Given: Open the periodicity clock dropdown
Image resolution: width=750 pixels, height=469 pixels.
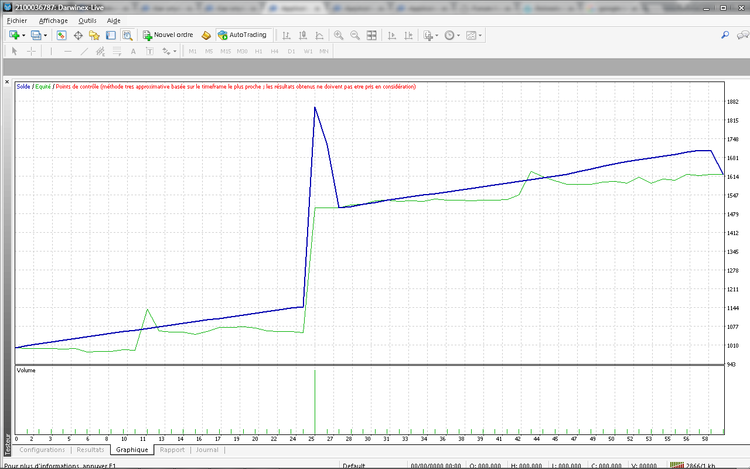Looking at the screenshot, I should [x=453, y=35].
